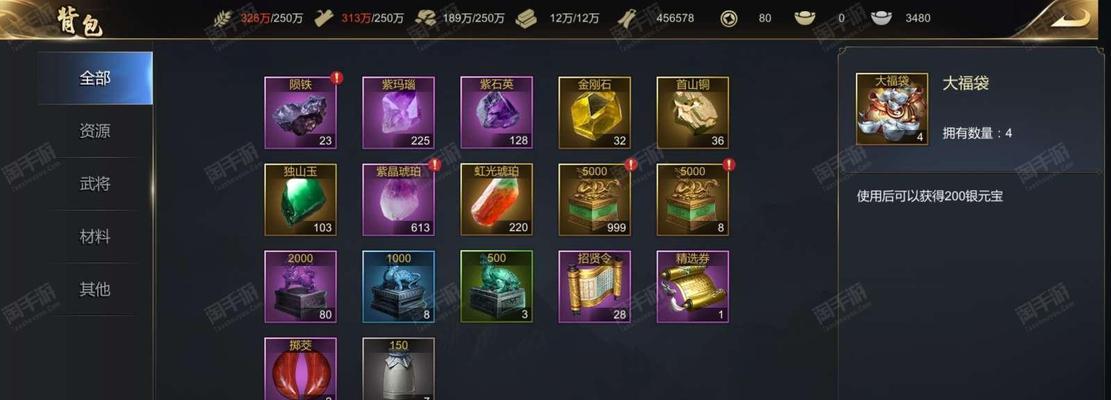The height and width of the screenshot is (400, 1111).
Task: Click the back arrow in top-right corner
Action: [x=1070, y=18]
